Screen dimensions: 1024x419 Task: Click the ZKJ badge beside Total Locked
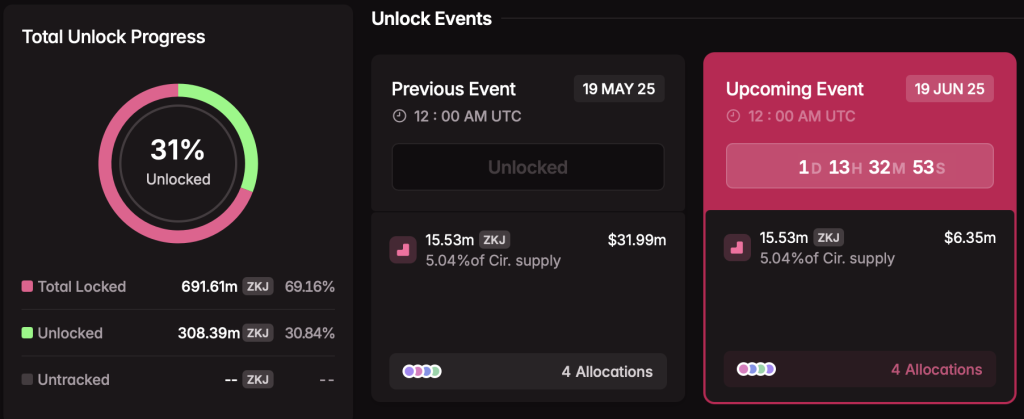pyautogui.click(x=257, y=286)
